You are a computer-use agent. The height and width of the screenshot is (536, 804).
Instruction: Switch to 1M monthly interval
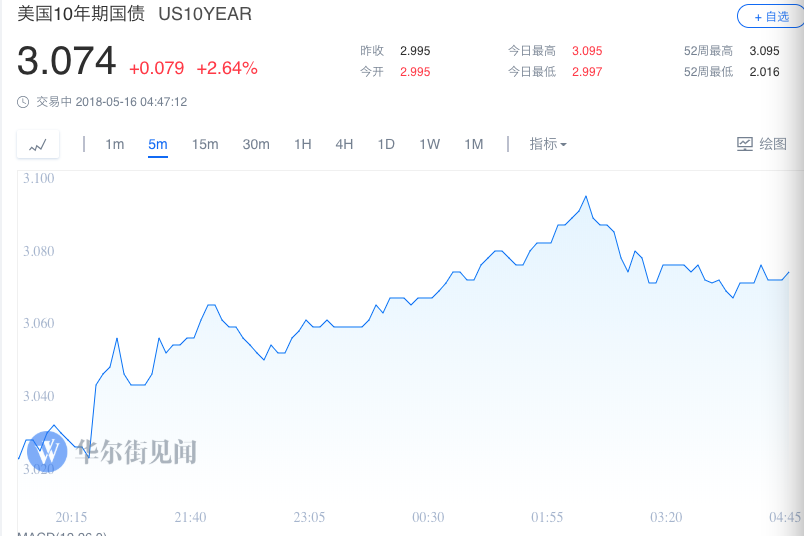[x=473, y=144]
